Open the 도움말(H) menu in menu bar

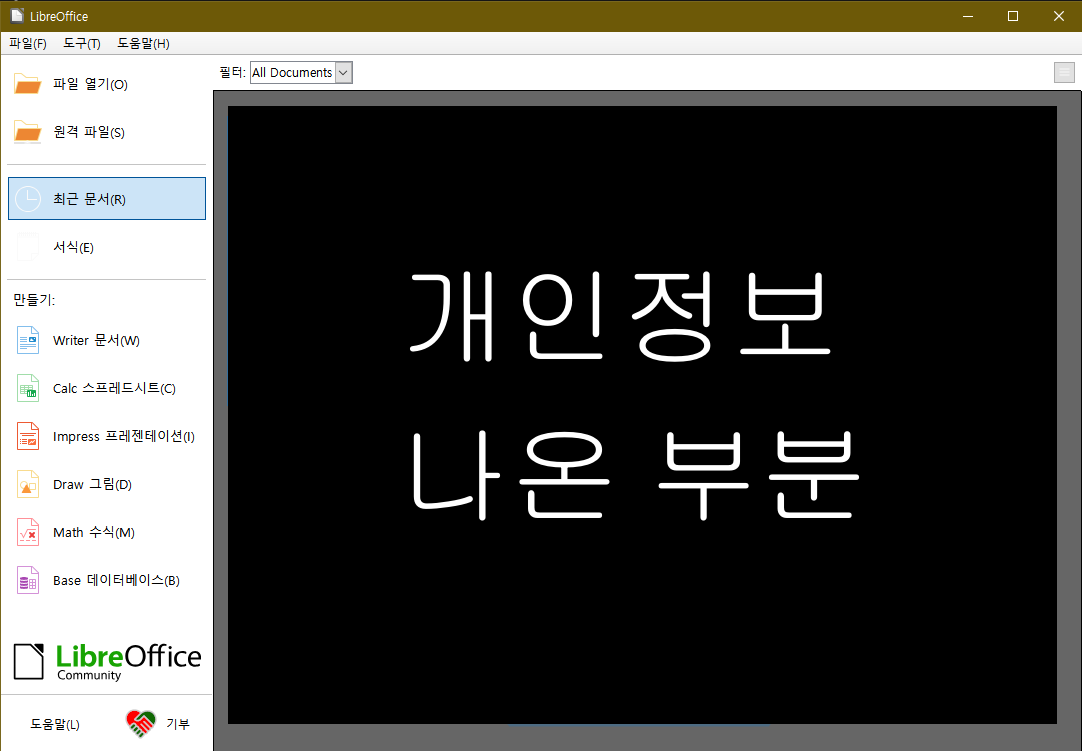(143, 43)
